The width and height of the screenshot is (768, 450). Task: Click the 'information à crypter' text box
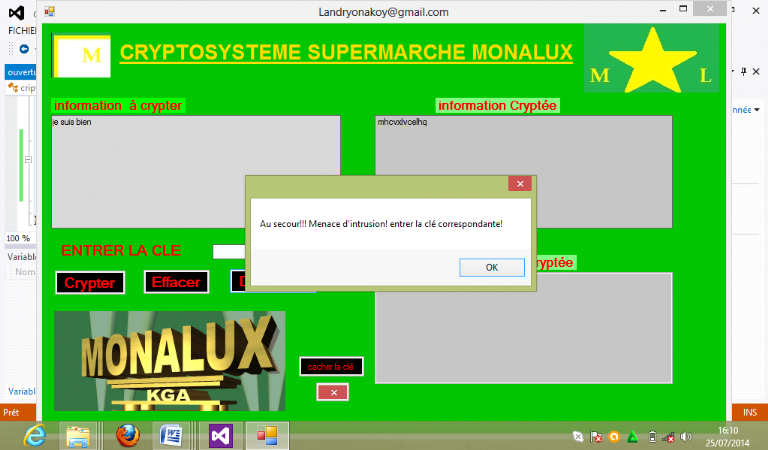[x=195, y=172]
